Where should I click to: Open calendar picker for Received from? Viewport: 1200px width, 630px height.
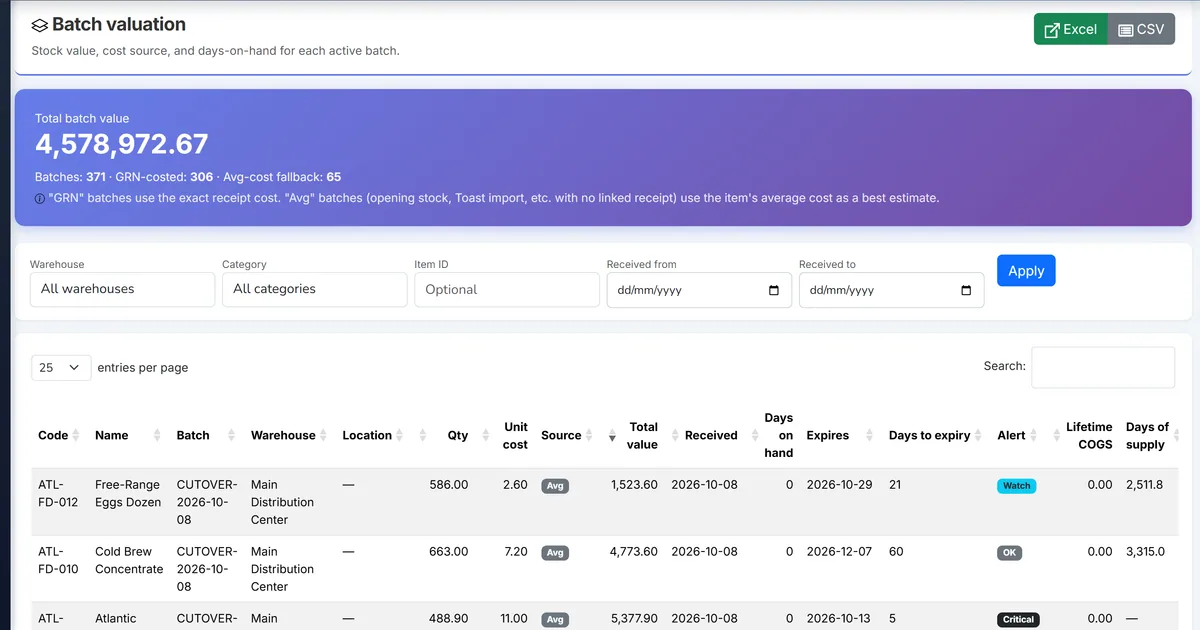point(773,290)
